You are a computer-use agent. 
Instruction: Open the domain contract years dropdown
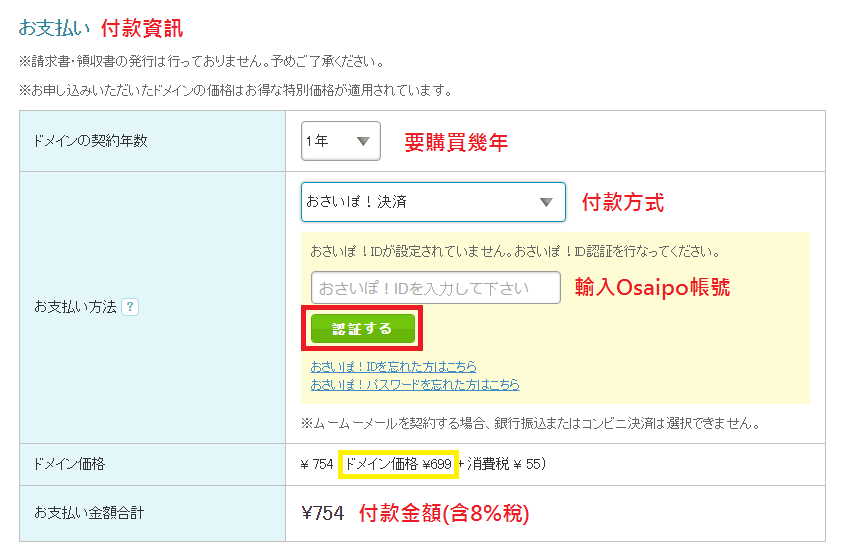341,141
